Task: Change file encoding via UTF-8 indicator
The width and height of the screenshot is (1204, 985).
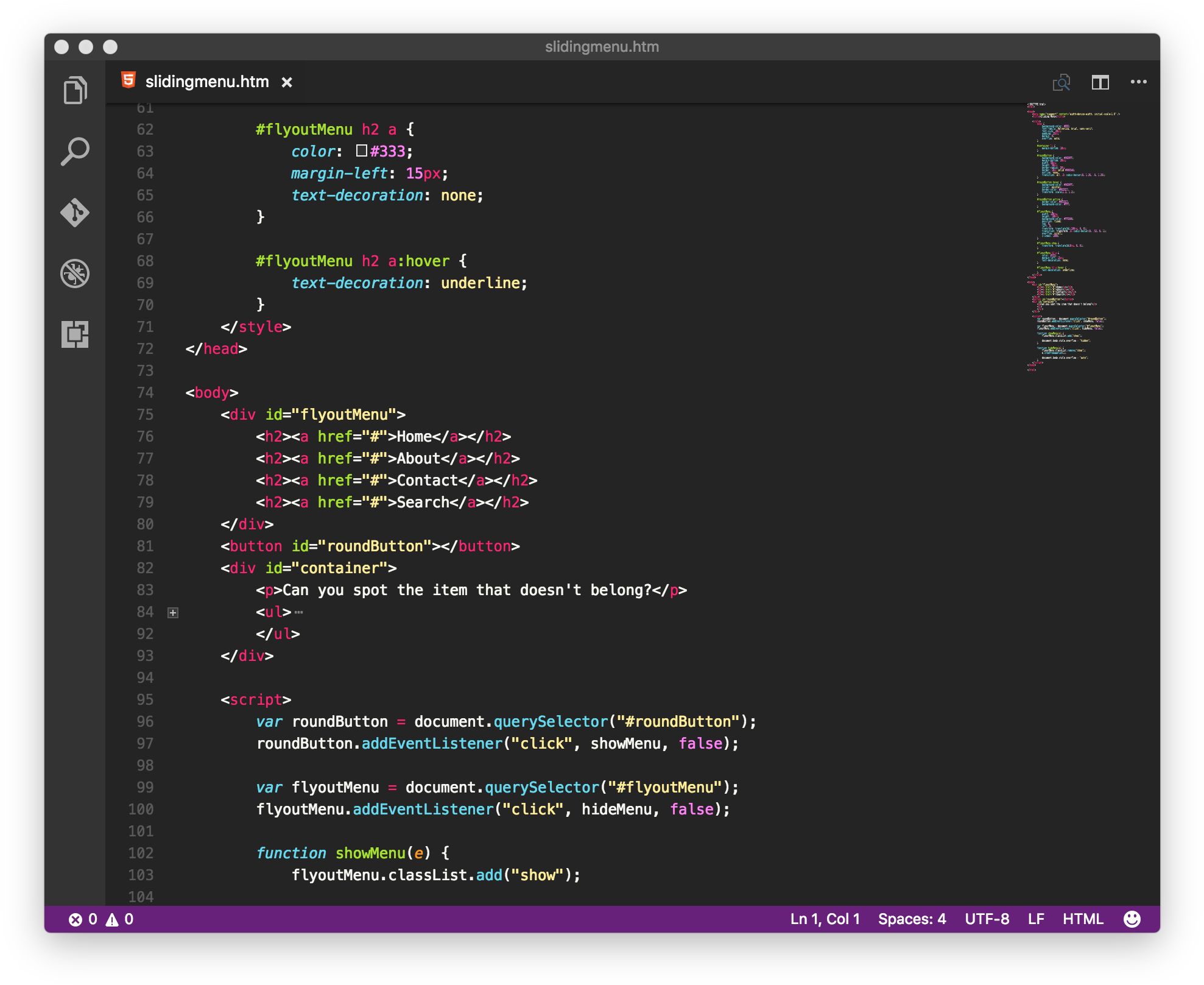Action: [987, 919]
